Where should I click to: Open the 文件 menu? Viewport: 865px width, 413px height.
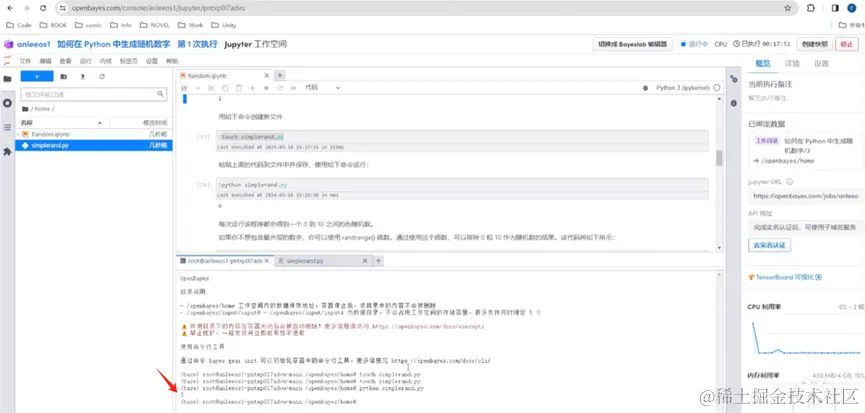point(25,61)
